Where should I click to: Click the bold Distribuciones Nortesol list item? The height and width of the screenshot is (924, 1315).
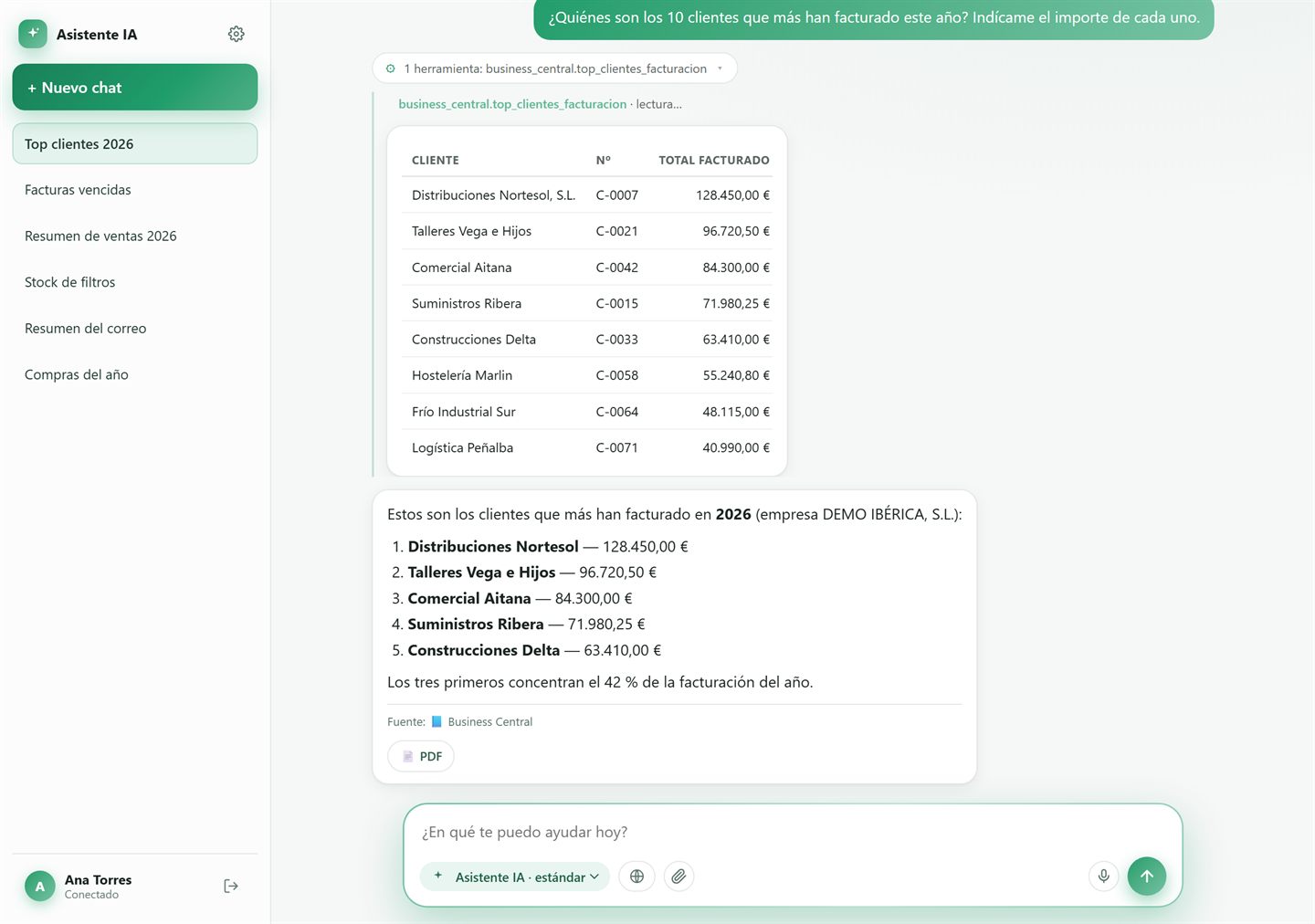click(493, 547)
